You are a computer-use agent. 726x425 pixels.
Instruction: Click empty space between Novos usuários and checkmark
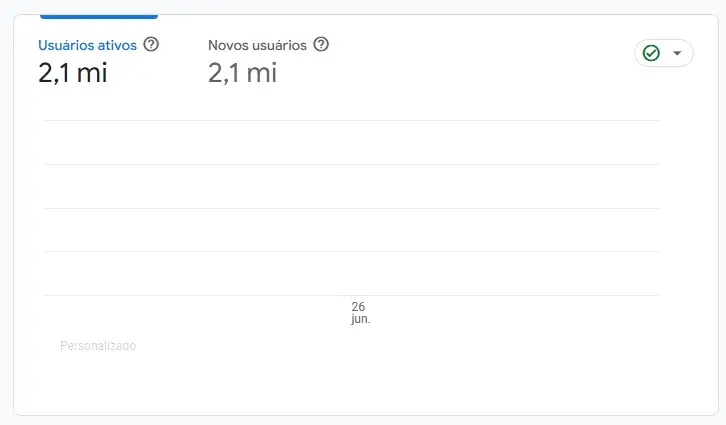[480, 55]
